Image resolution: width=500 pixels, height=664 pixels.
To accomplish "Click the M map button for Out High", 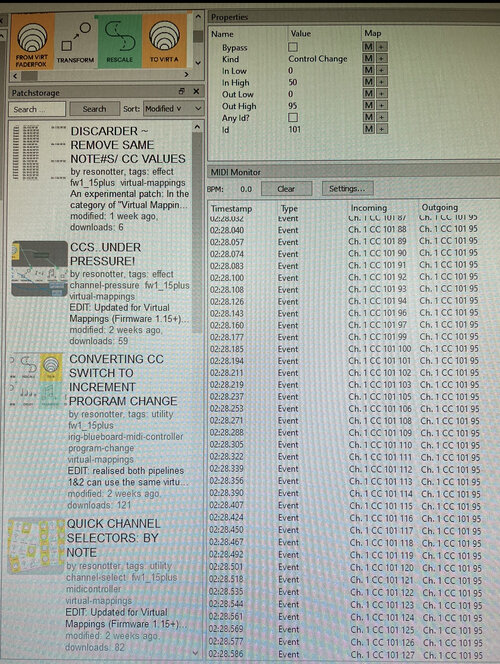I will pos(368,105).
